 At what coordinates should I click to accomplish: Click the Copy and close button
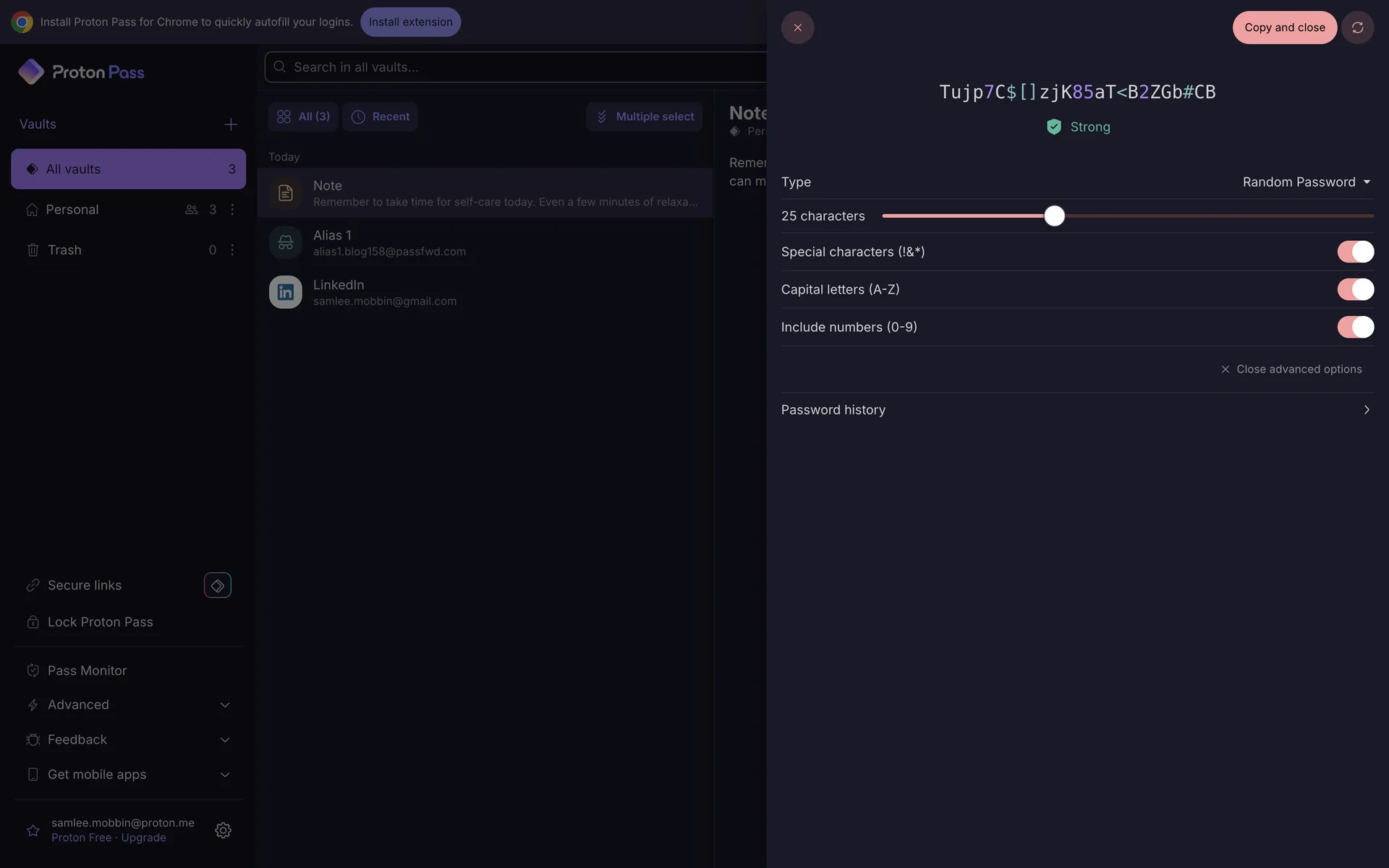pos(1284,27)
